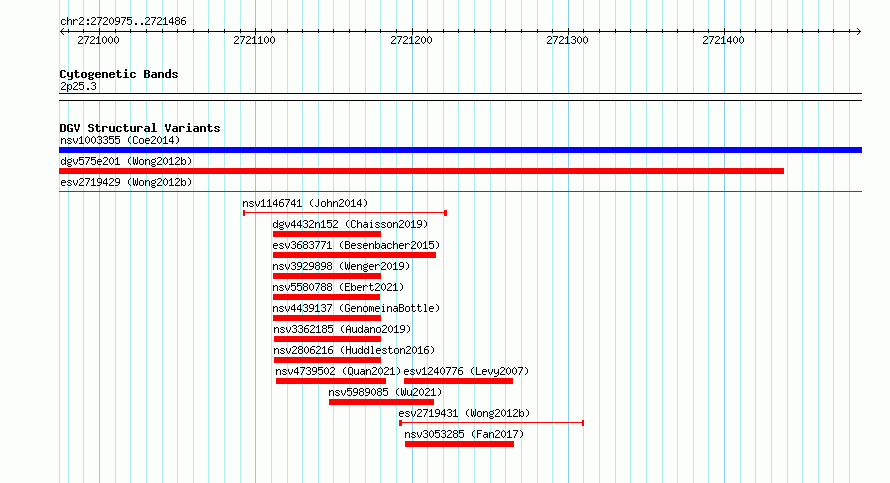Open the esv3683771 (Besenbacher2015) label
The height and width of the screenshot is (483, 890).
pyautogui.click(x=356, y=245)
